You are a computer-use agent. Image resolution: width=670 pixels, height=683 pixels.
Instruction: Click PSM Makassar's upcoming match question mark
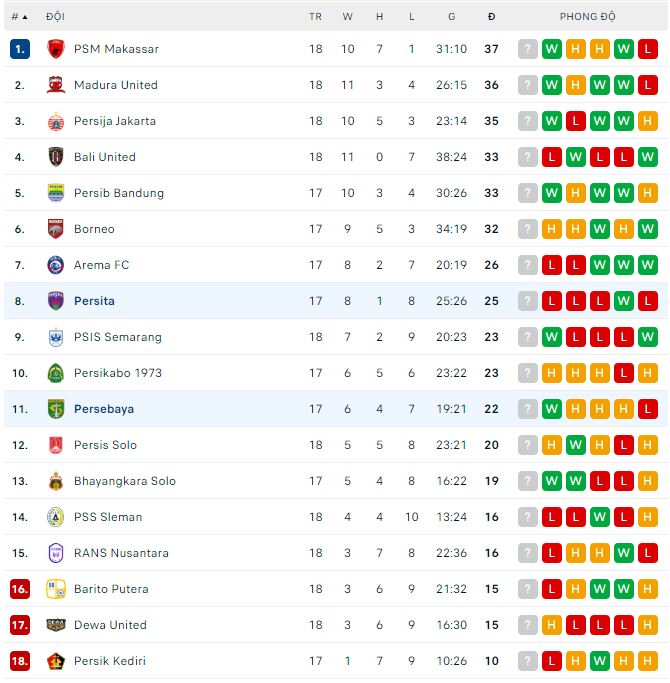tap(528, 49)
